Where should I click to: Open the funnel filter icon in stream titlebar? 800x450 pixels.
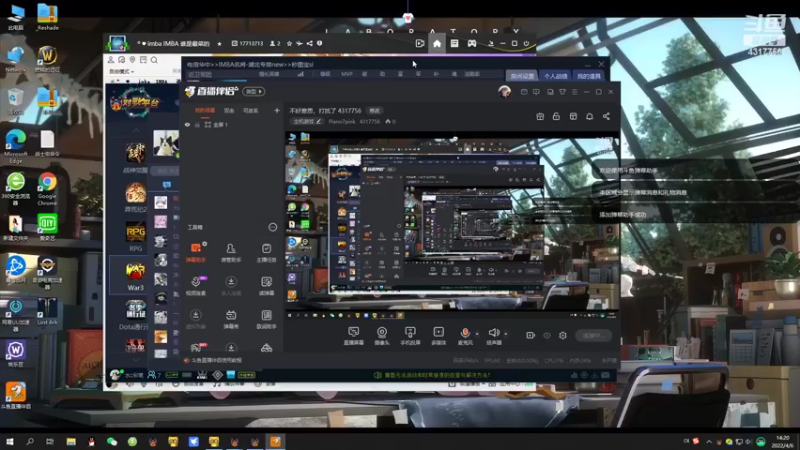(x=562, y=92)
